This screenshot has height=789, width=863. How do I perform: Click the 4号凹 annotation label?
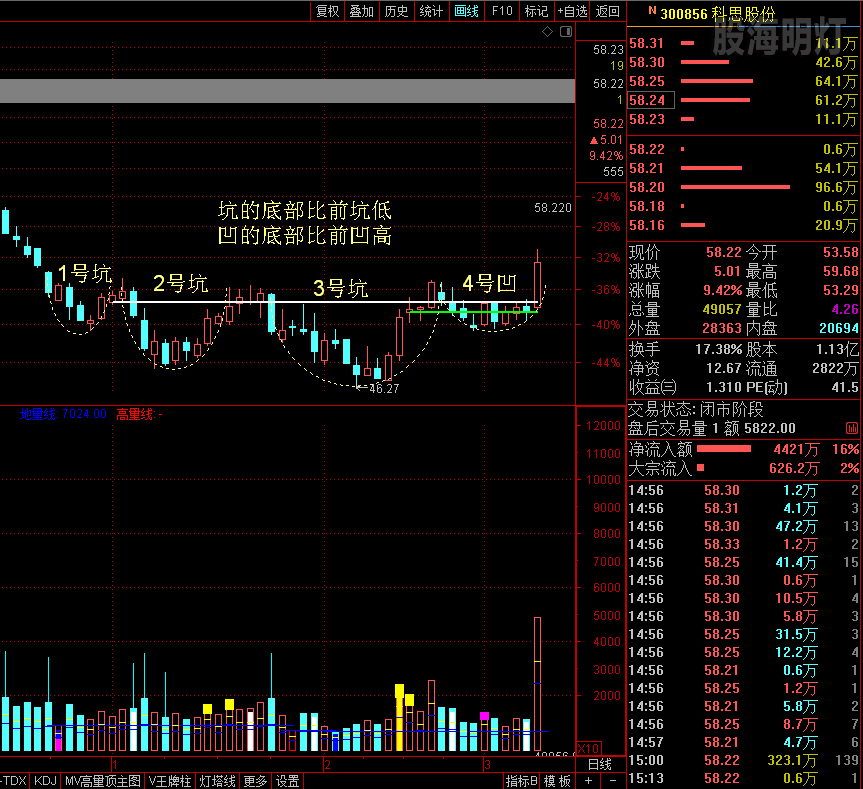490,283
